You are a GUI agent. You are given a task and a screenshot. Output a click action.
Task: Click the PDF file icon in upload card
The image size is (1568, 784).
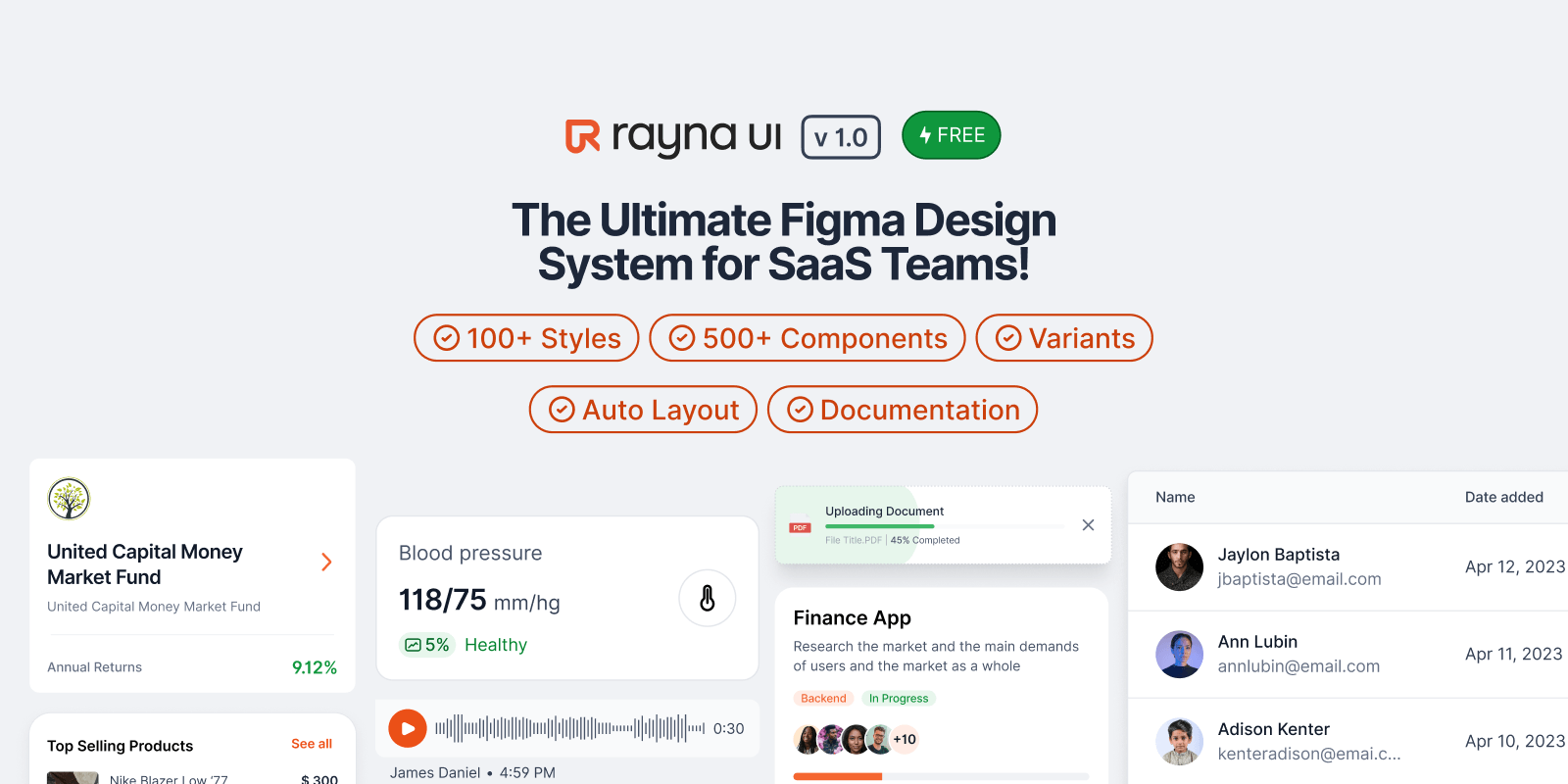tap(800, 525)
